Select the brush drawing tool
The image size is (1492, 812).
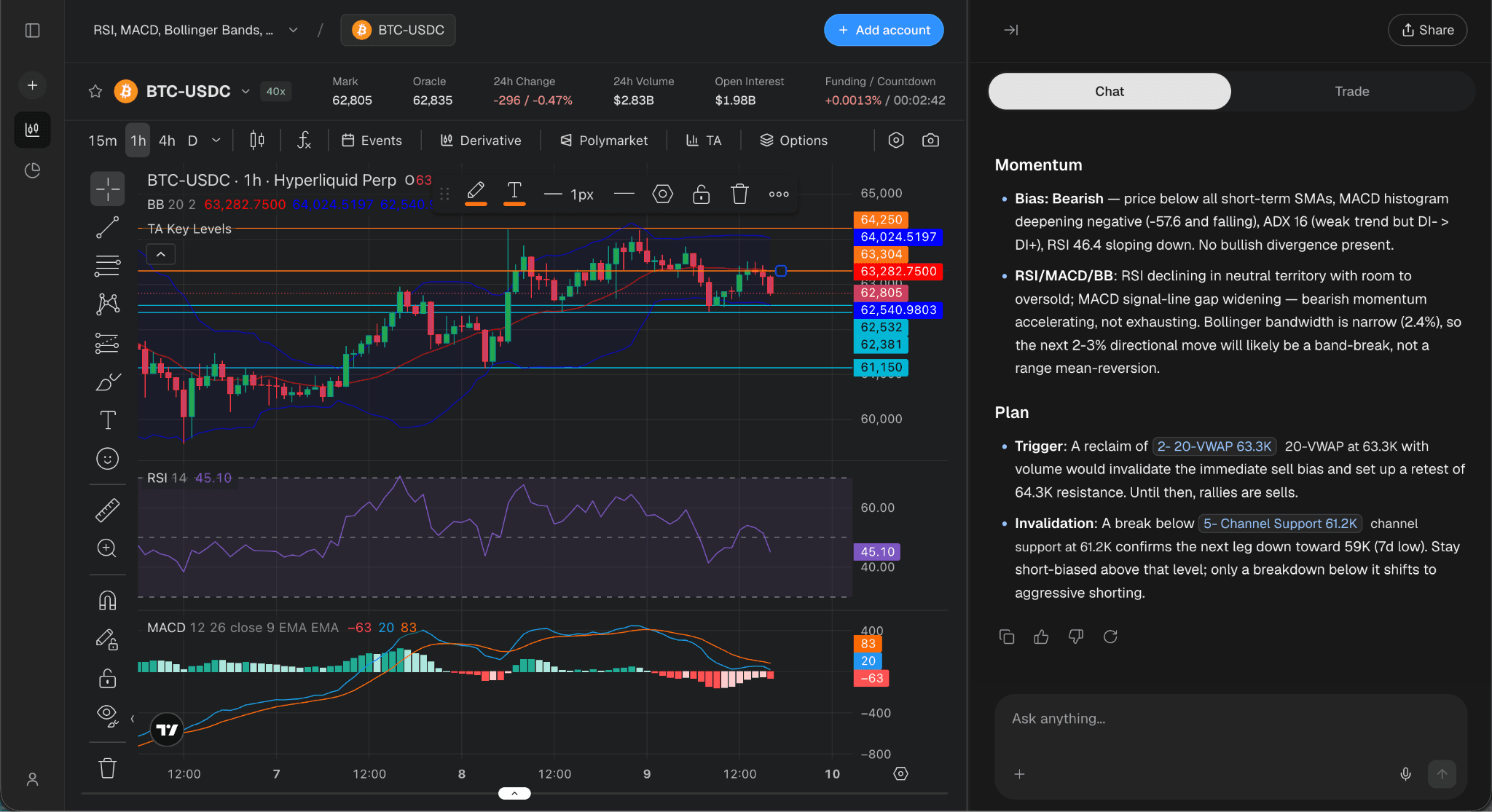pyautogui.click(x=108, y=382)
